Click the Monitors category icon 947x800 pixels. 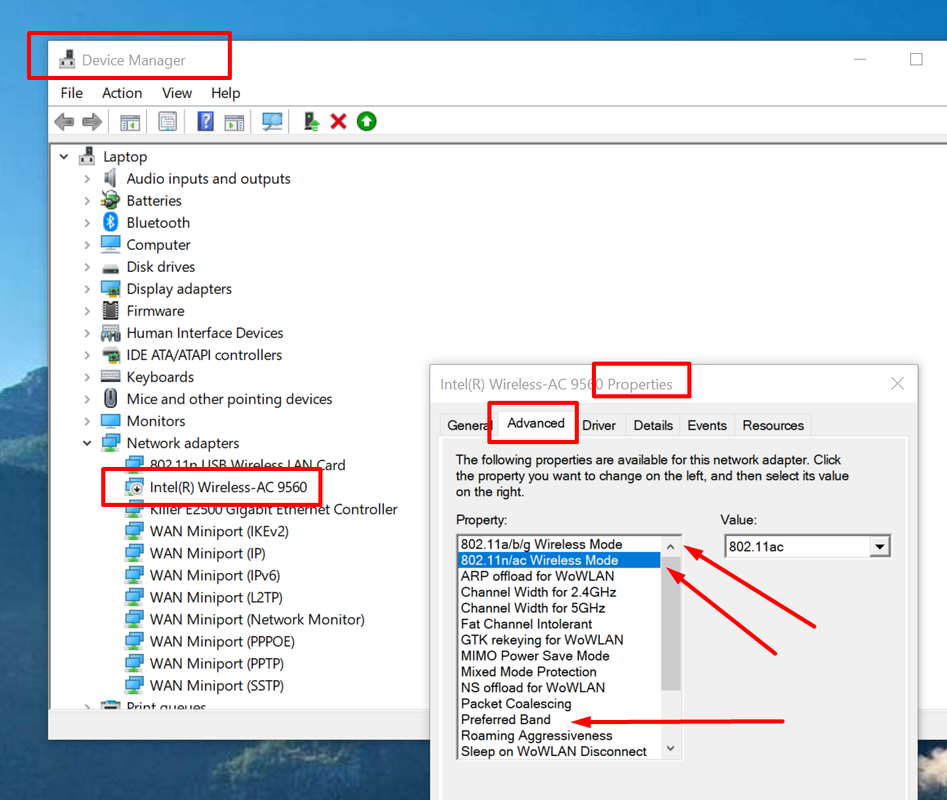tap(111, 420)
